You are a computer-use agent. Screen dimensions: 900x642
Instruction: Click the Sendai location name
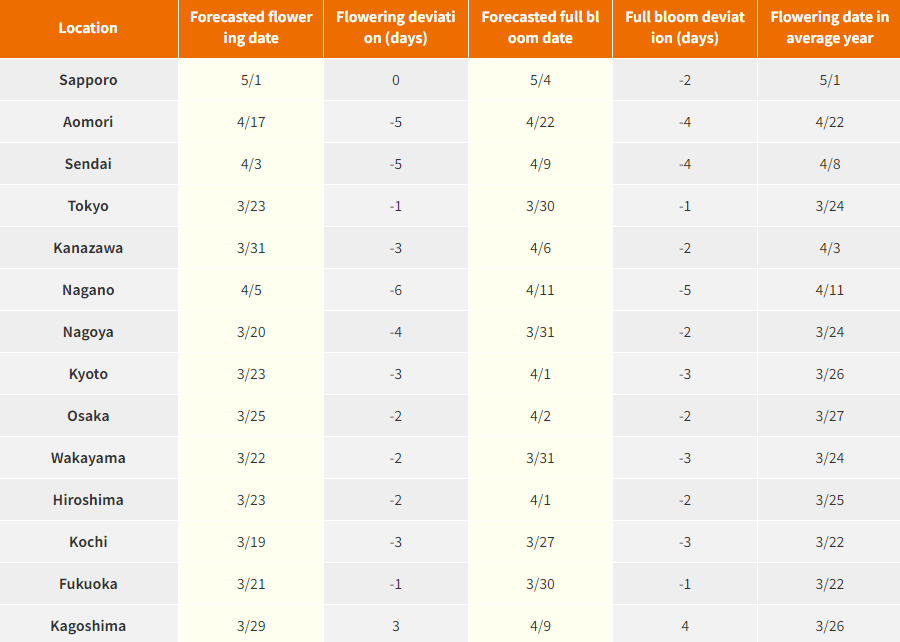pyautogui.click(x=88, y=164)
